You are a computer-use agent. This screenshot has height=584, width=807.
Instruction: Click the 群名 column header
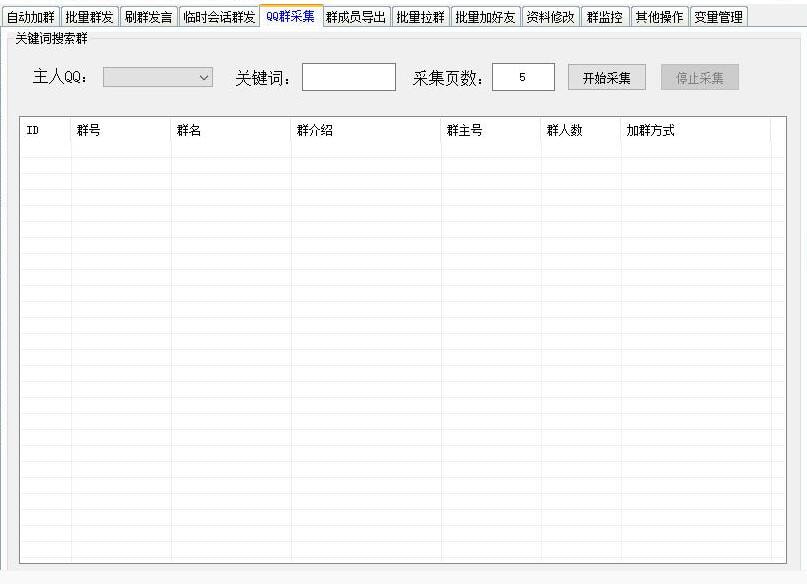pos(231,130)
